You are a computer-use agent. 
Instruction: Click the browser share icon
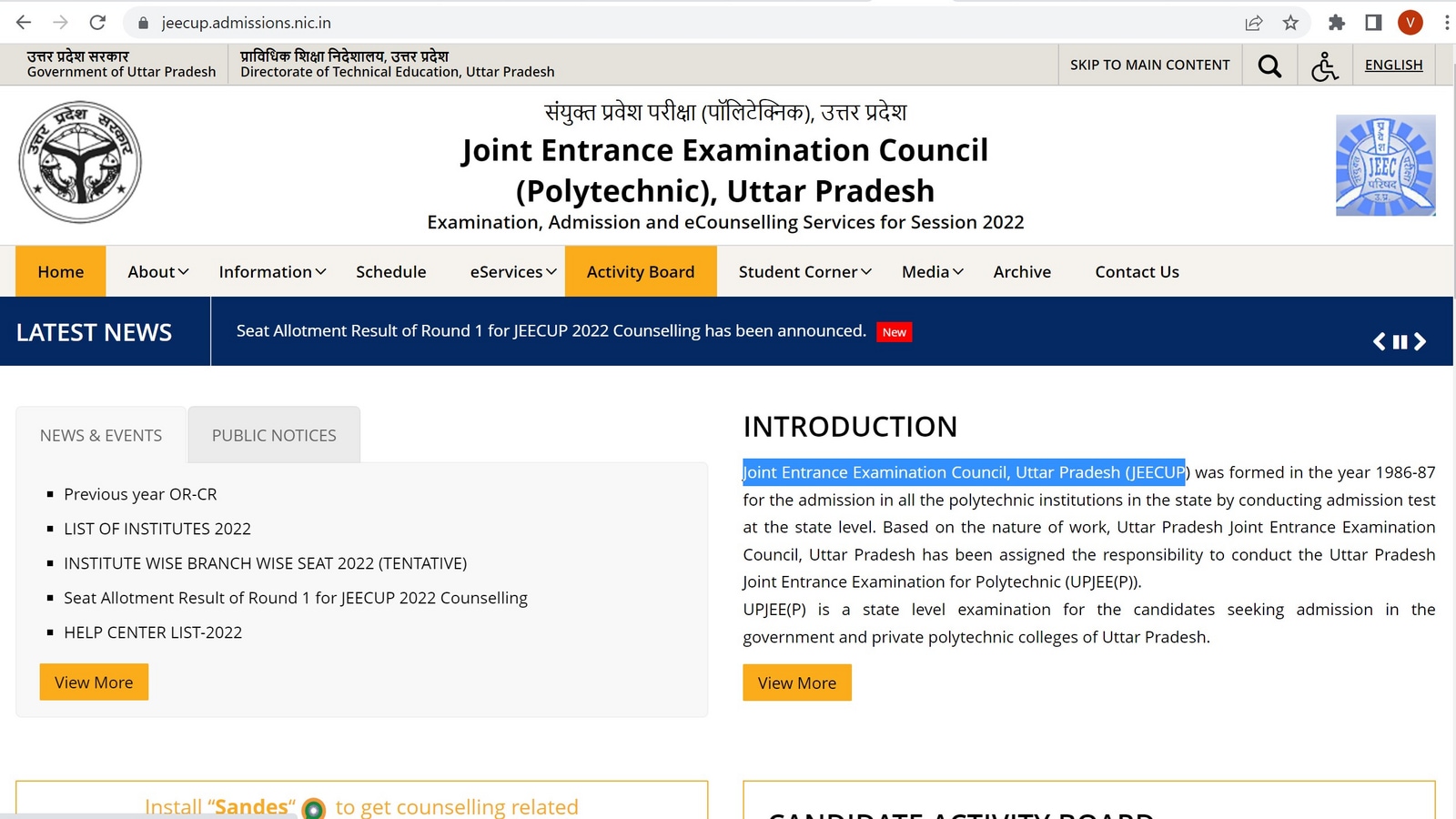pyautogui.click(x=1254, y=22)
